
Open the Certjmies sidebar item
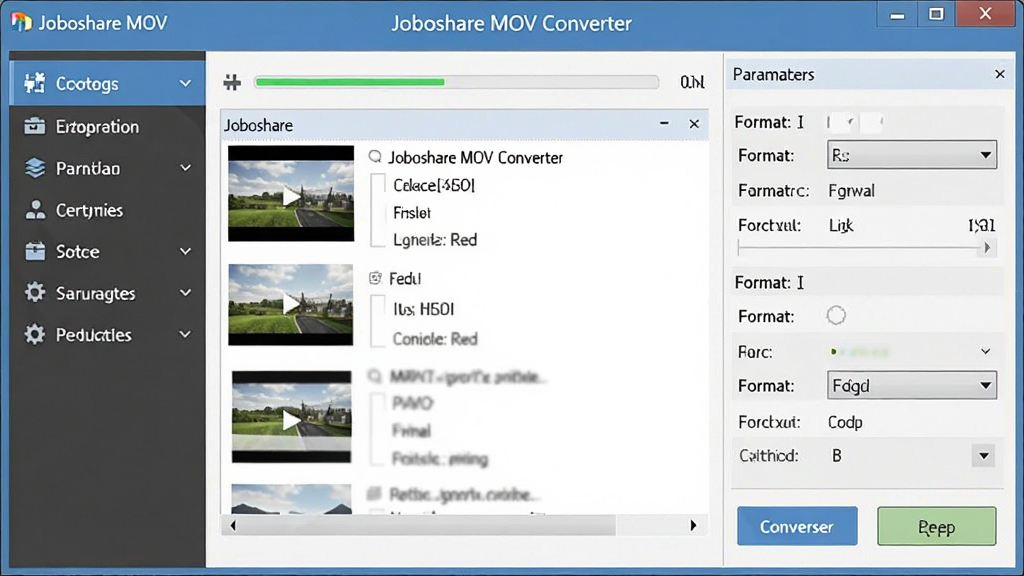107,210
